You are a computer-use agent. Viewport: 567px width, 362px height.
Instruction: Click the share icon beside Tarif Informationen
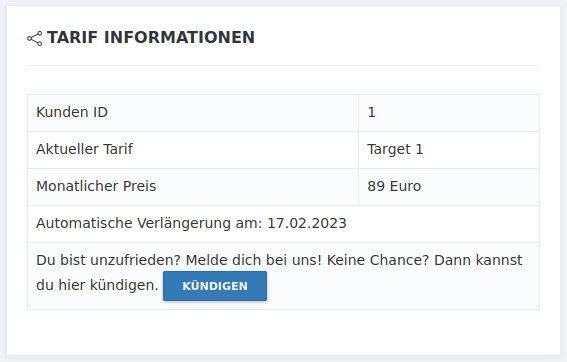click(35, 39)
